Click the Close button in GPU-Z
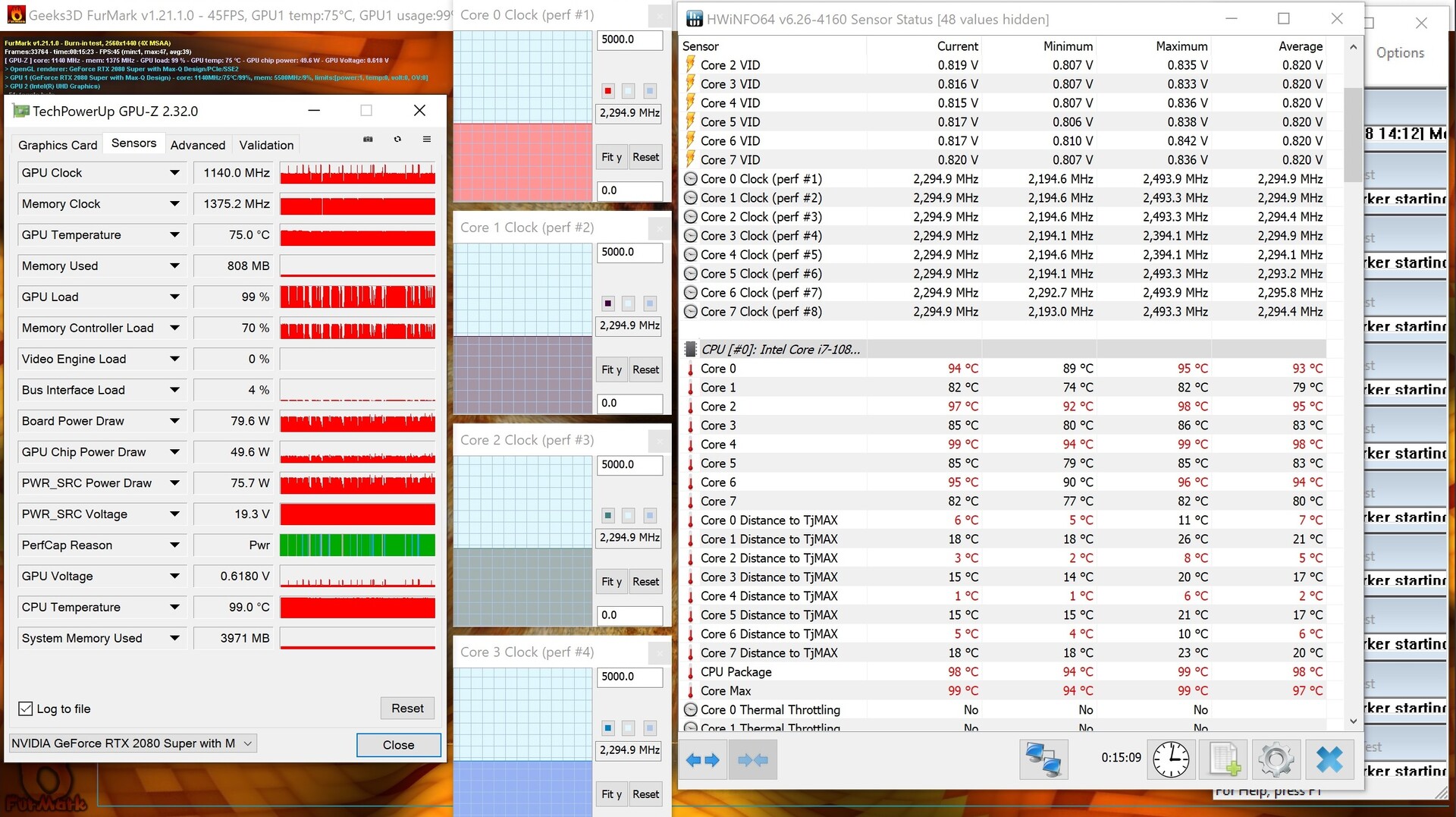Viewport: 1456px width, 817px height. pyautogui.click(x=399, y=745)
